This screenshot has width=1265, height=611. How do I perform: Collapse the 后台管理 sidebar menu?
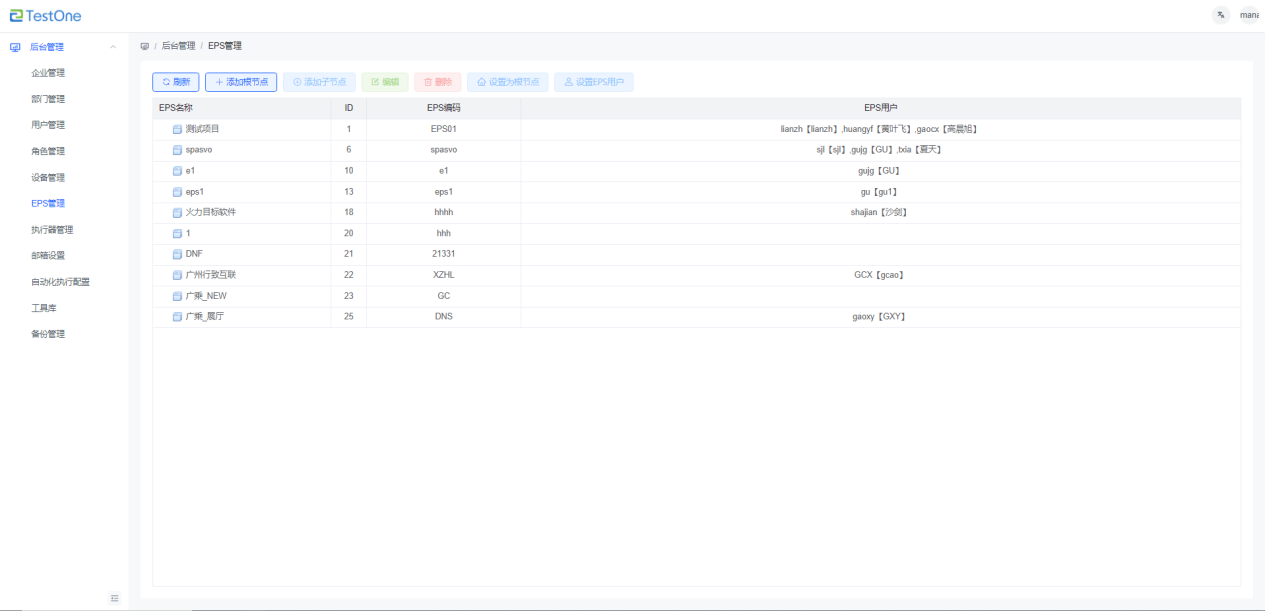[x=113, y=47]
